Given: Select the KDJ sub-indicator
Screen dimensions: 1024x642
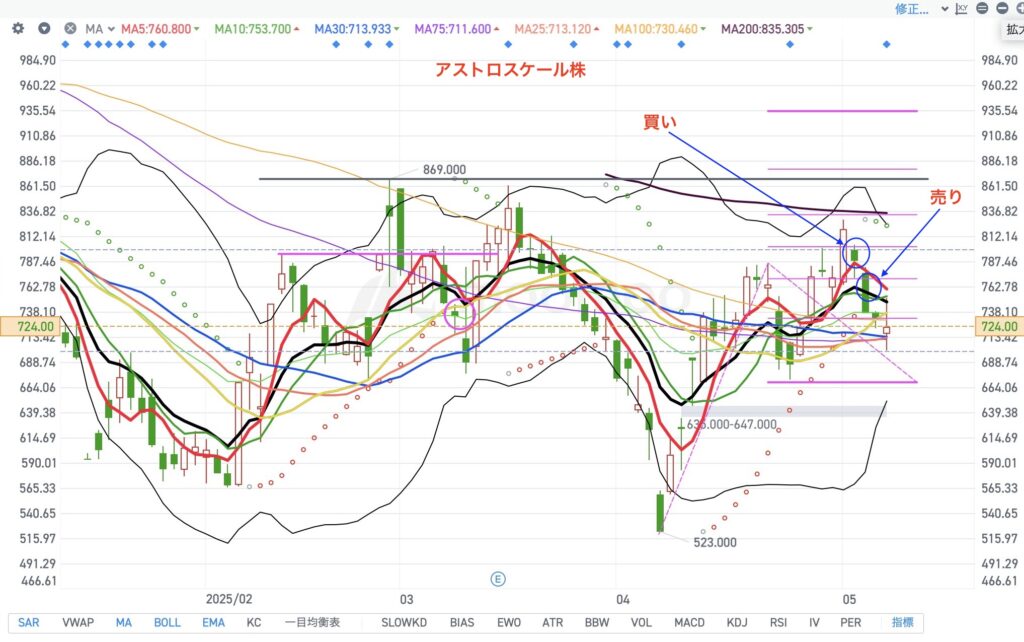Looking at the screenshot, I should [x=737, y=622].
